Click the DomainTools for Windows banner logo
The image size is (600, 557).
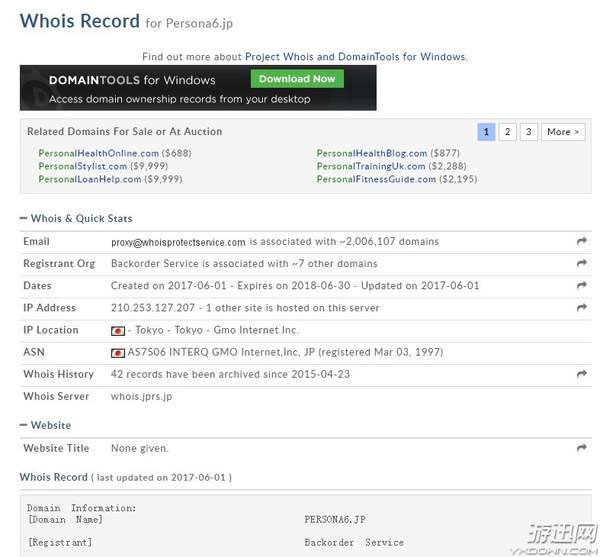(x=120, y=80)
